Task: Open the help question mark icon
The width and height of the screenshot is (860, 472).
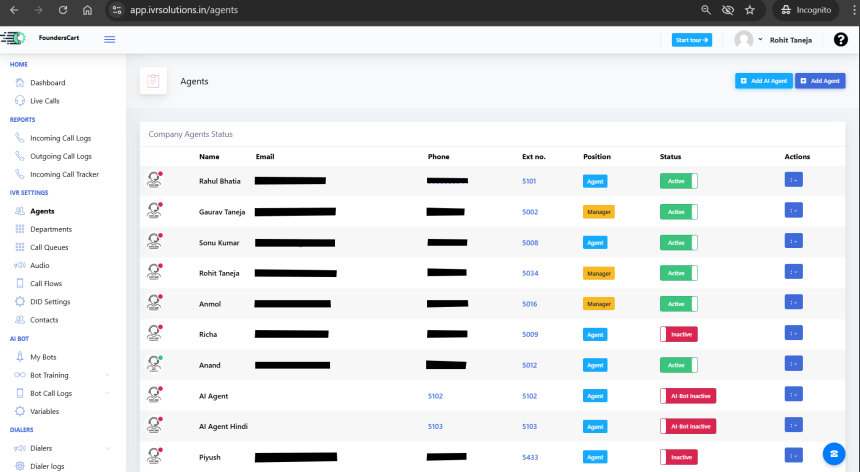Action: tap(840, 39)
